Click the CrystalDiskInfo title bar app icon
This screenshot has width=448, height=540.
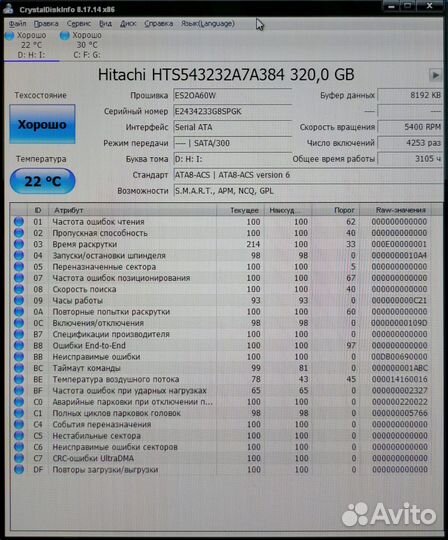(x=8, y=9)
